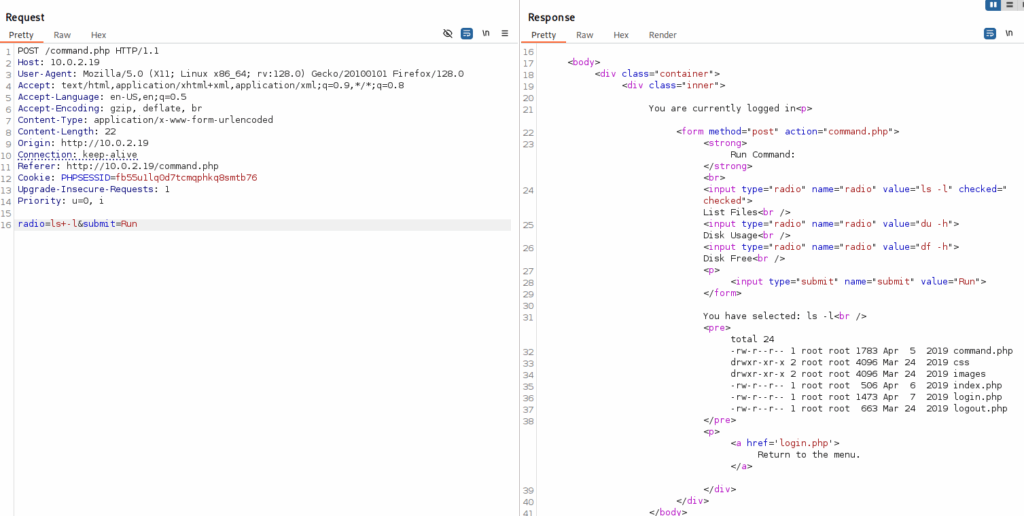Click the command.php file listing row
The width and height of the screenshot is (1024, 516).
(x=871, y=351)
